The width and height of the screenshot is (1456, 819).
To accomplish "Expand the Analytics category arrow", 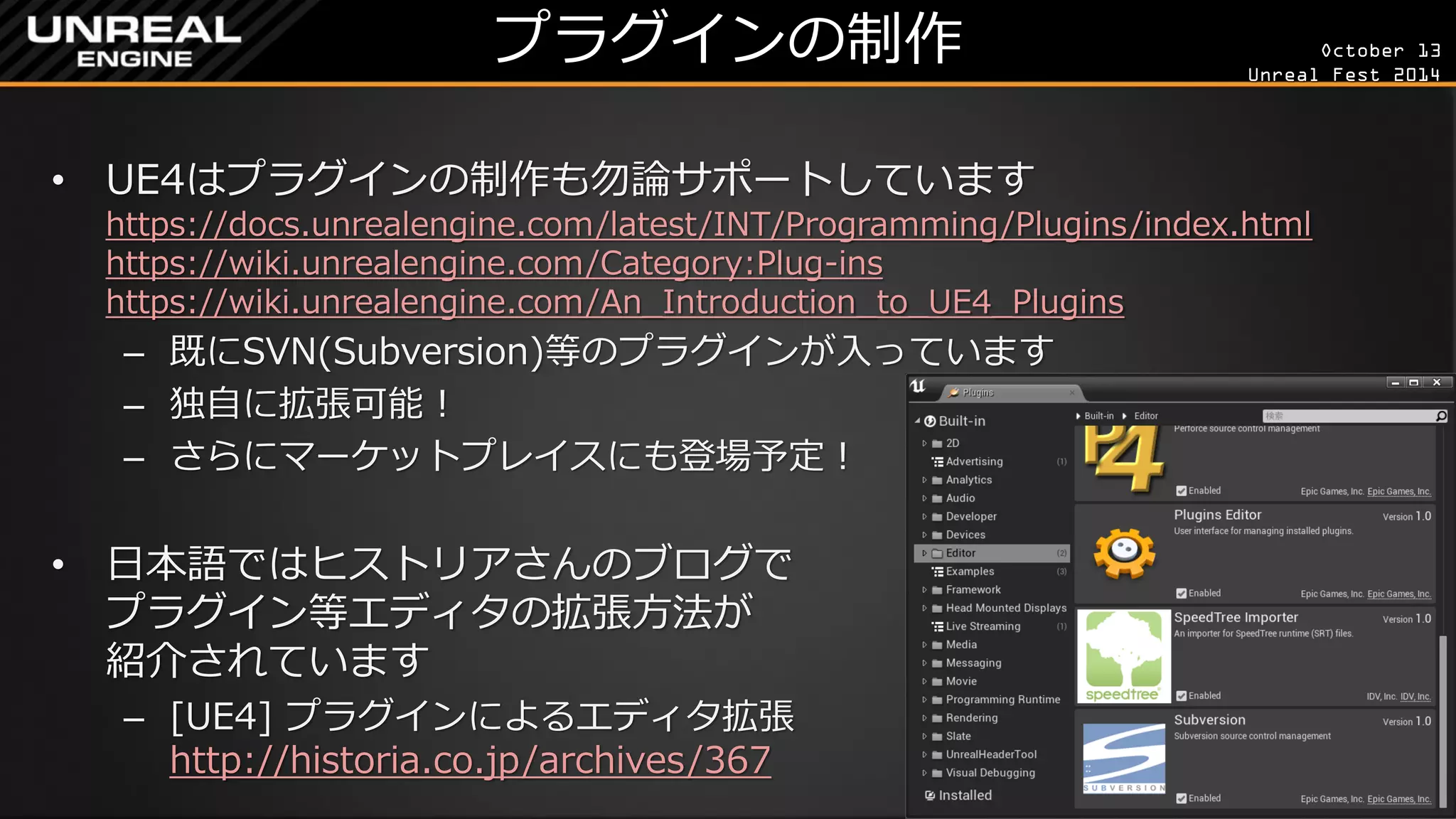I will pyautogui.click(x=924, y=480).
